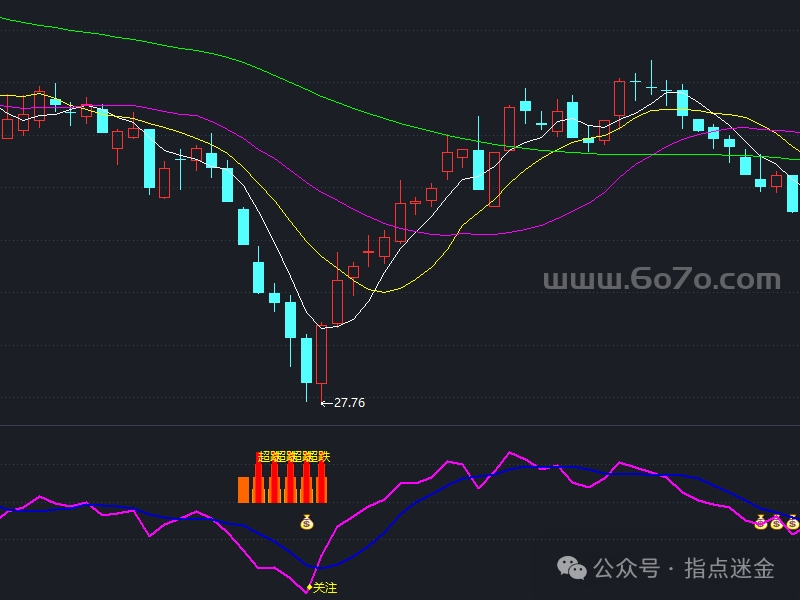
Task: Click the leftmost money bag in right-edge cluster
Action: point(760,521)
